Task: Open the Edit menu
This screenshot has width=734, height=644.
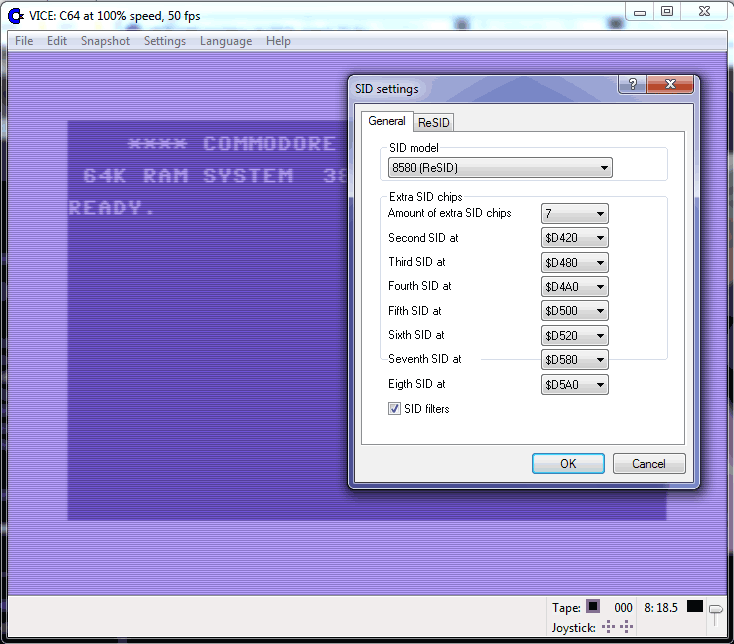Action: point(57,41)
